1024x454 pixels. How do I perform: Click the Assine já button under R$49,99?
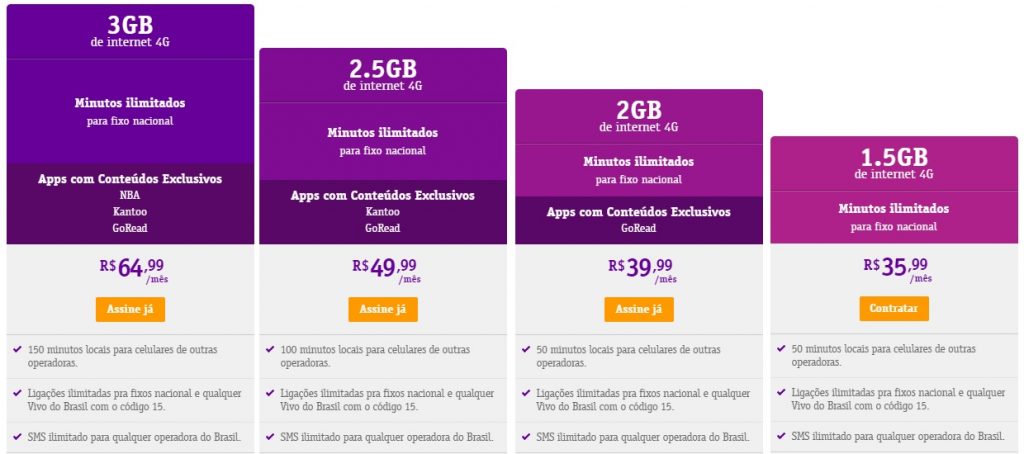(383, 309)
